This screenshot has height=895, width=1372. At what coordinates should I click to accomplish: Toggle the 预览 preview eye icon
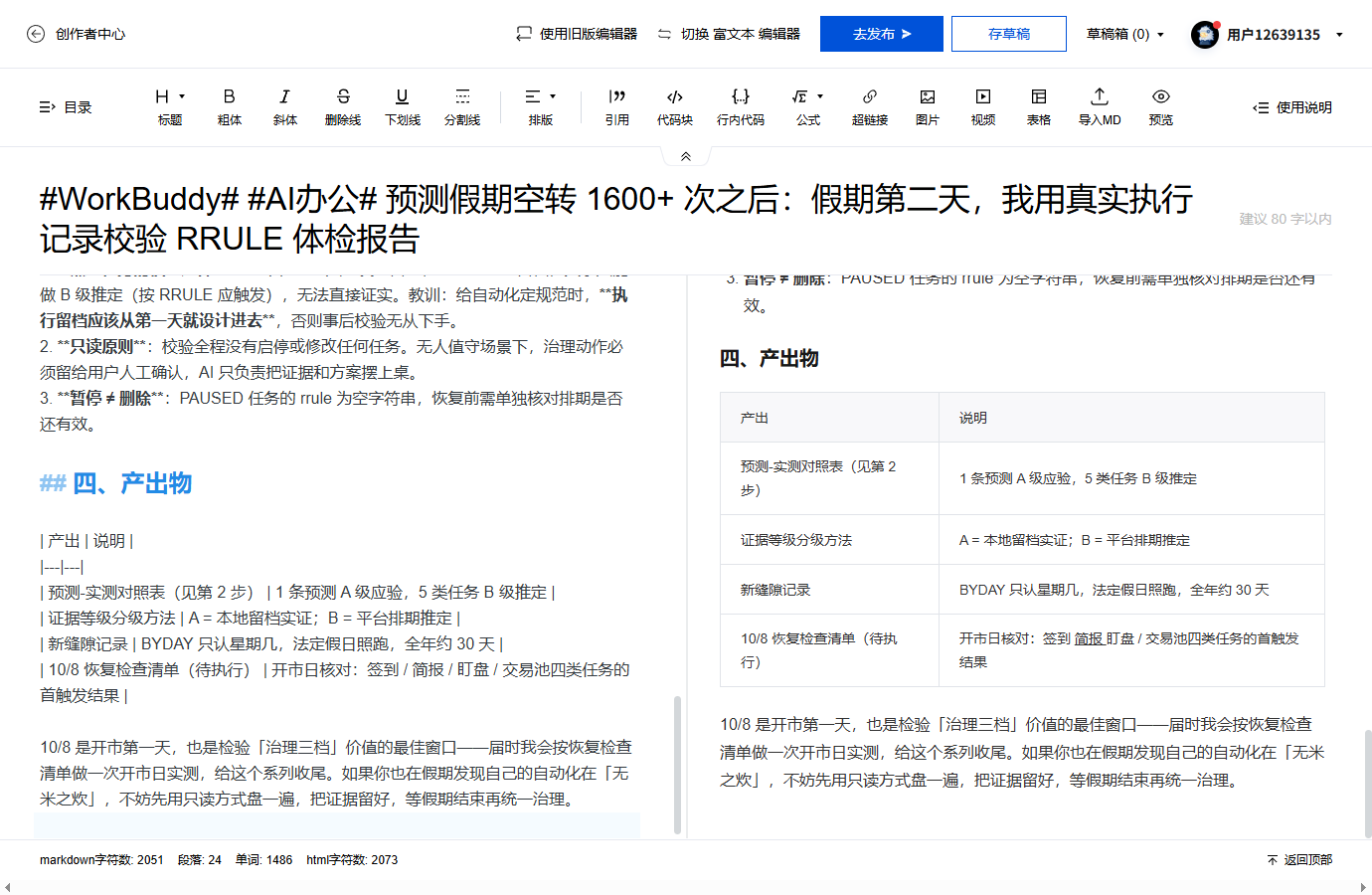(1161, 96)
